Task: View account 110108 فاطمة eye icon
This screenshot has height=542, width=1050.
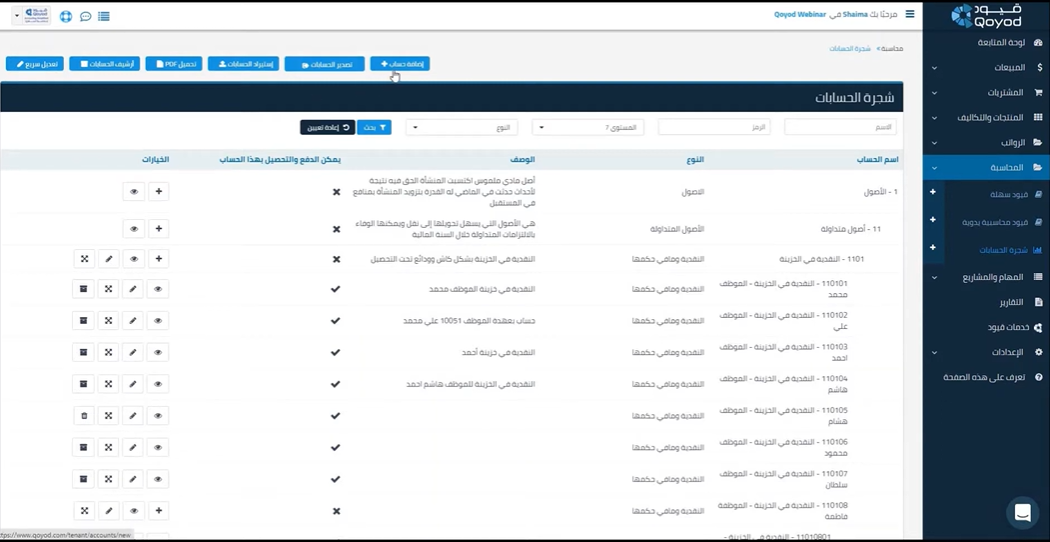Action: click(x=134, y=511)
